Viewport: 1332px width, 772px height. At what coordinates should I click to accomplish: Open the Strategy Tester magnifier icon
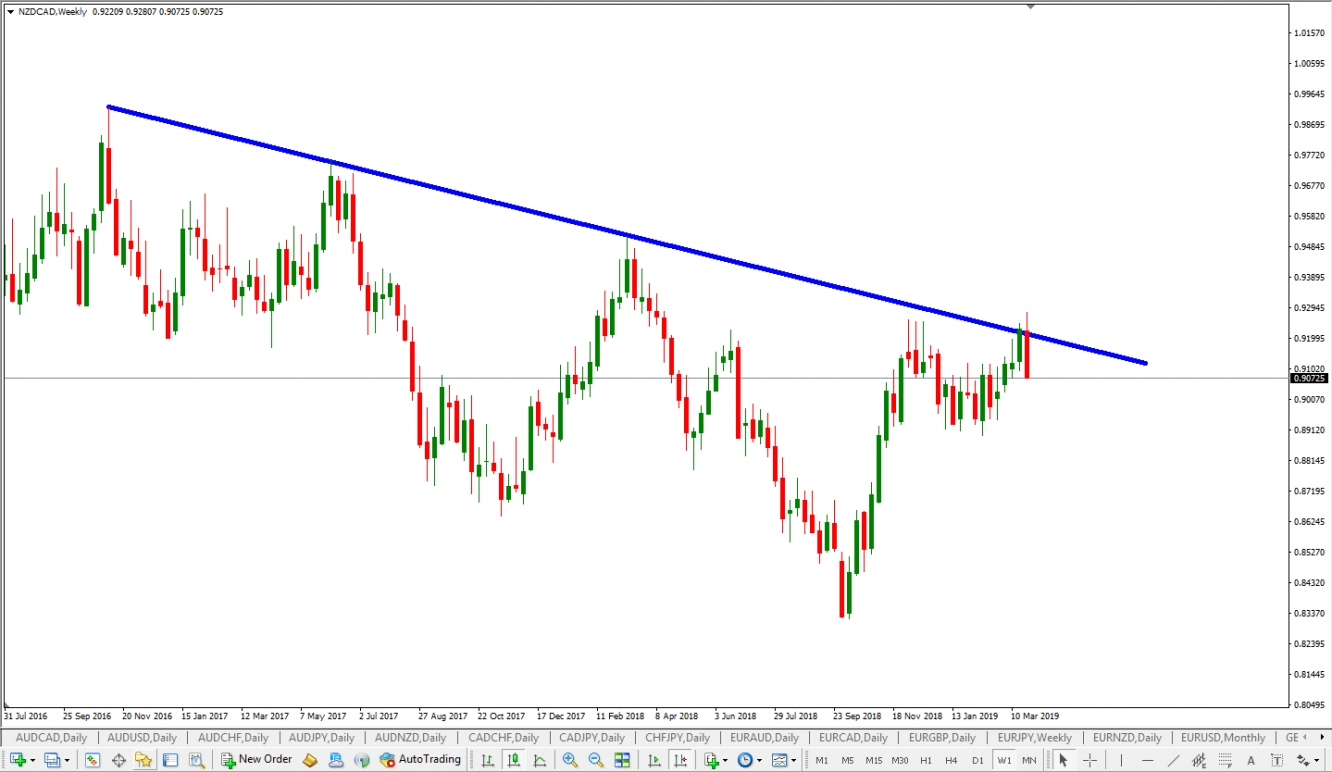(197, 760)
